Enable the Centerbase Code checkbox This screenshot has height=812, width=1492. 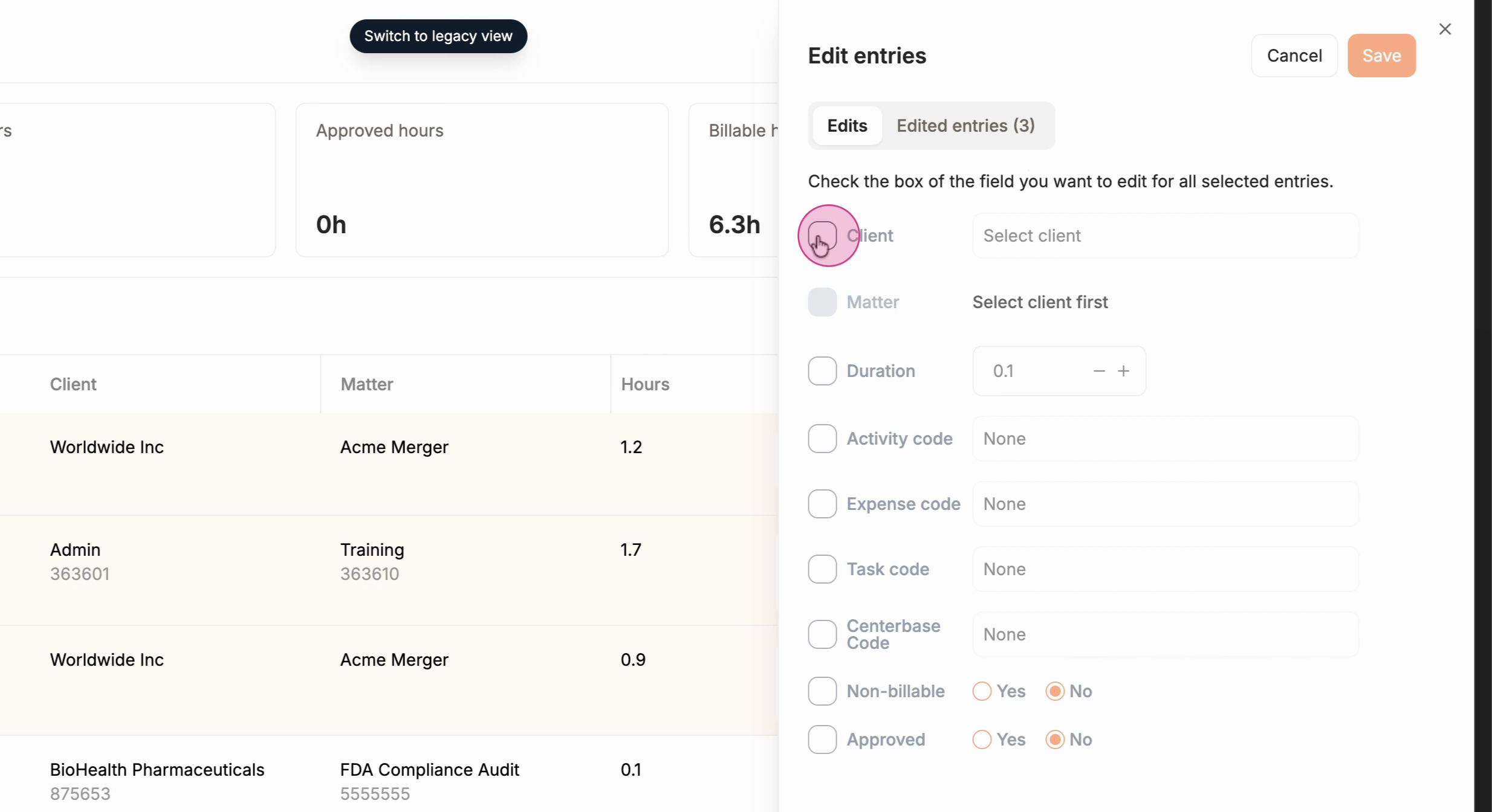point(822,634)
